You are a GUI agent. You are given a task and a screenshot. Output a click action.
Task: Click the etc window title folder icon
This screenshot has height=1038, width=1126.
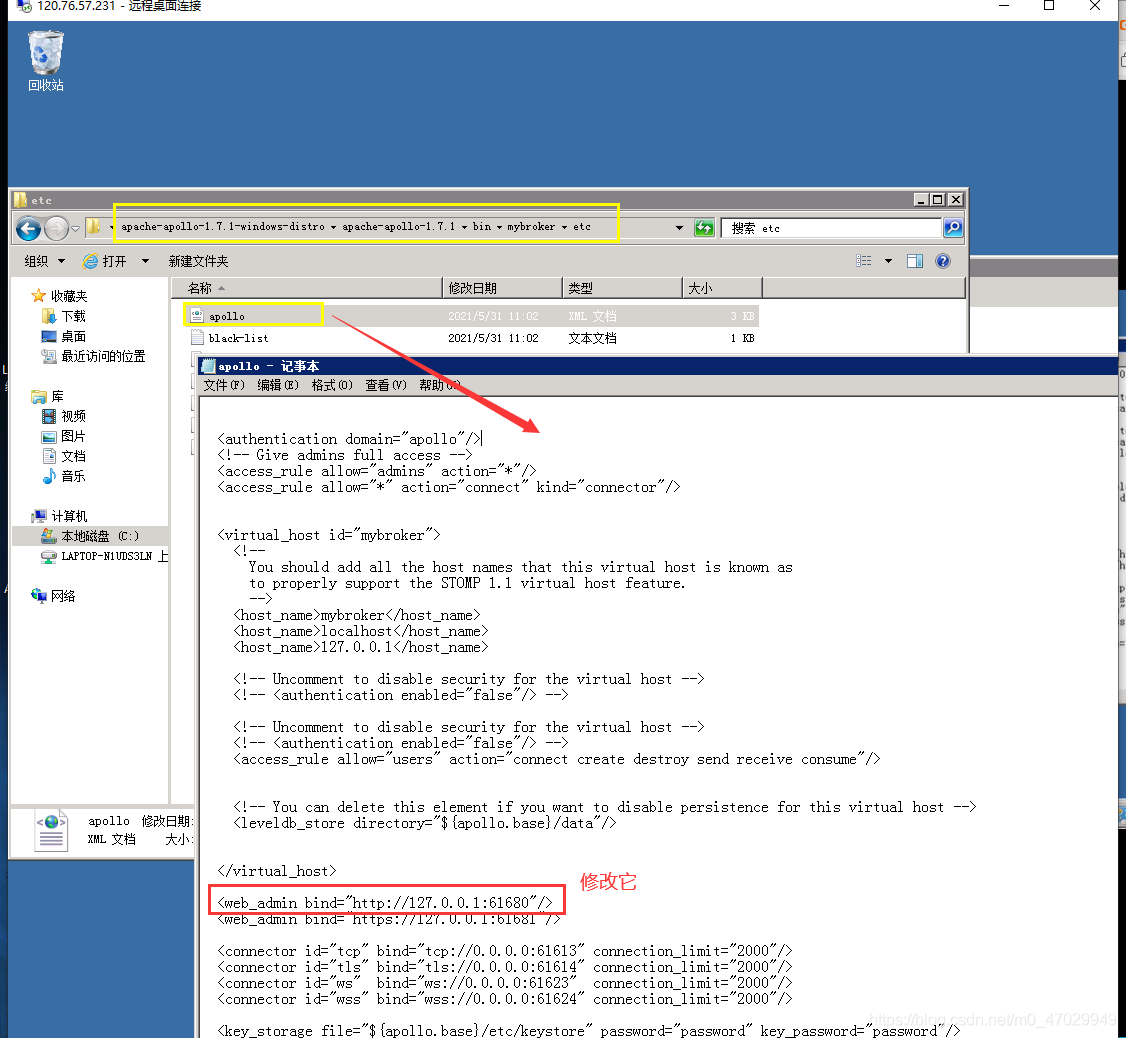[x=21, y=200]
